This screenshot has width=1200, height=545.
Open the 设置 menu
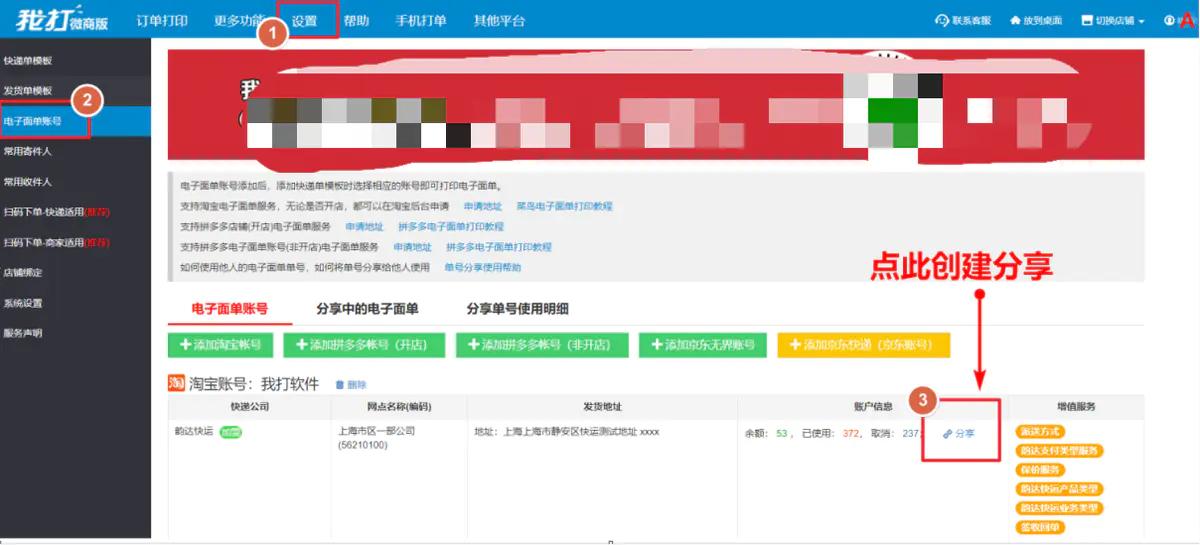304,21
